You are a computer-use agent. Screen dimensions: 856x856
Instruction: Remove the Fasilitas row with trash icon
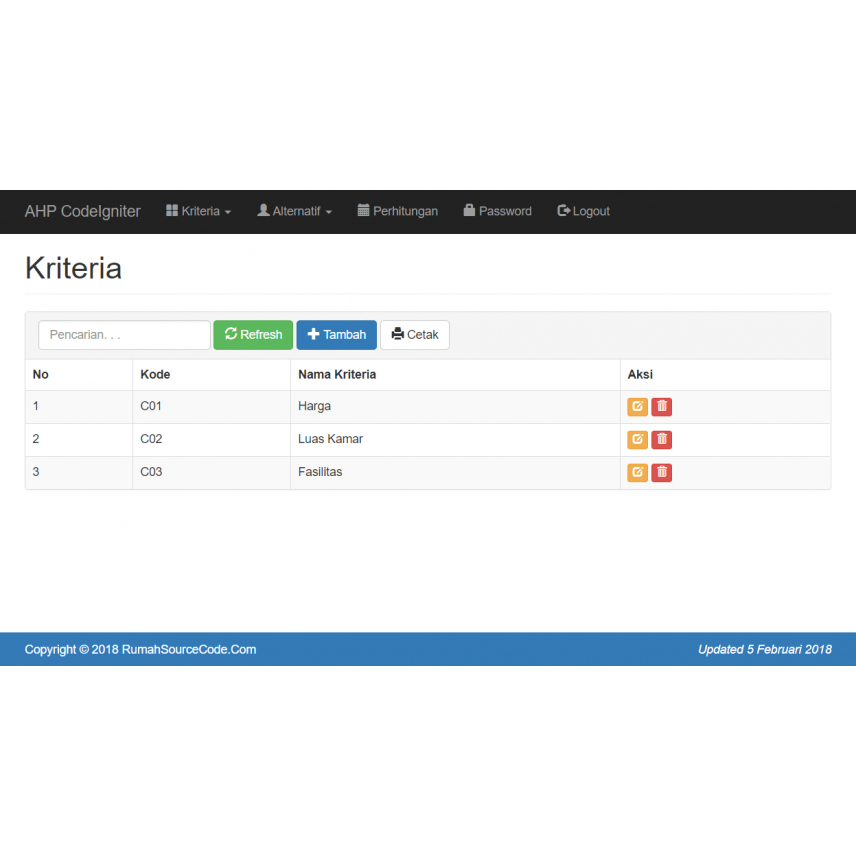661,473
